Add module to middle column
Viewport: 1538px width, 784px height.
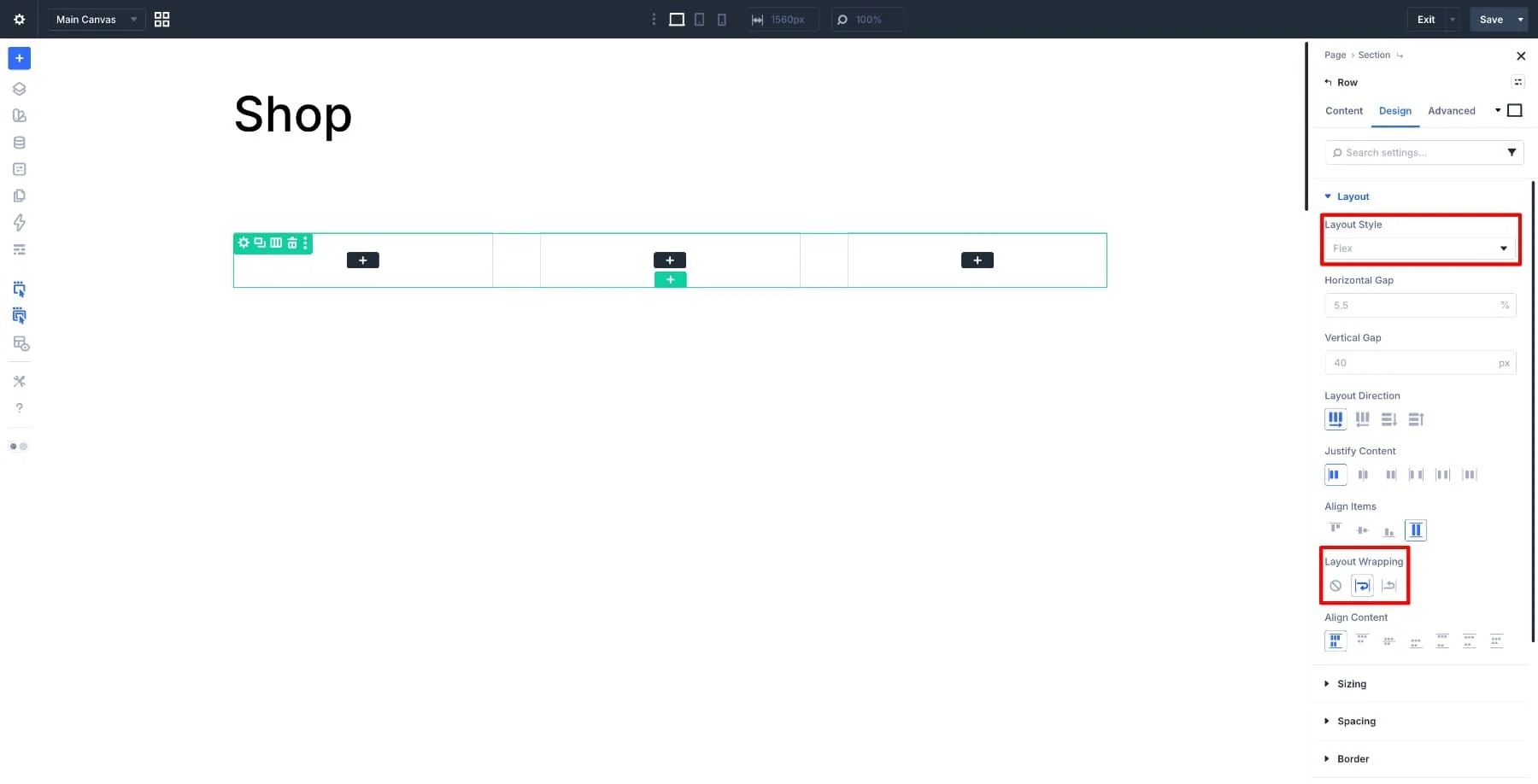click(x=670, y=260)
